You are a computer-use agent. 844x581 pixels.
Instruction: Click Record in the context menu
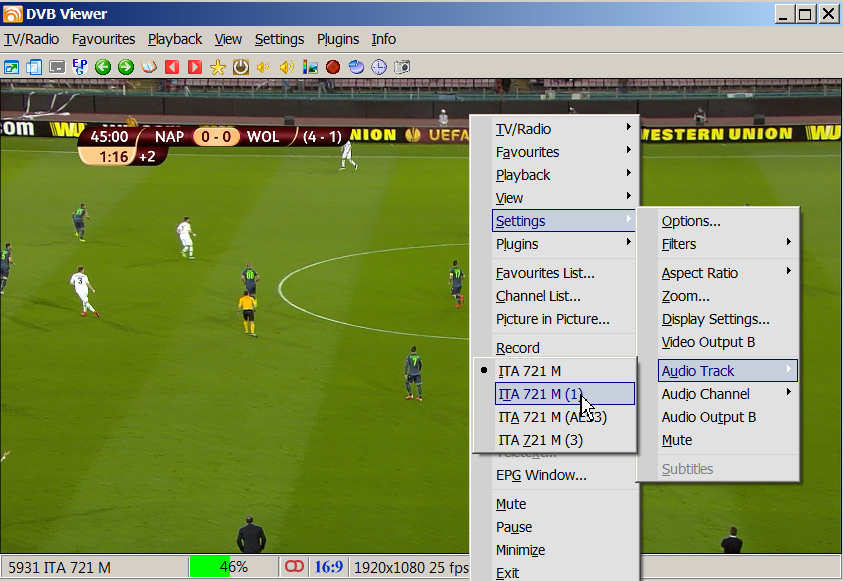point(564,348)
